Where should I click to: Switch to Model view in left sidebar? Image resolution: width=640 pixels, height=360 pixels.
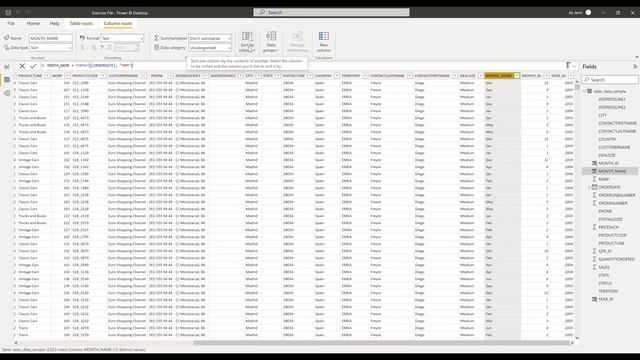click(7, 93)
